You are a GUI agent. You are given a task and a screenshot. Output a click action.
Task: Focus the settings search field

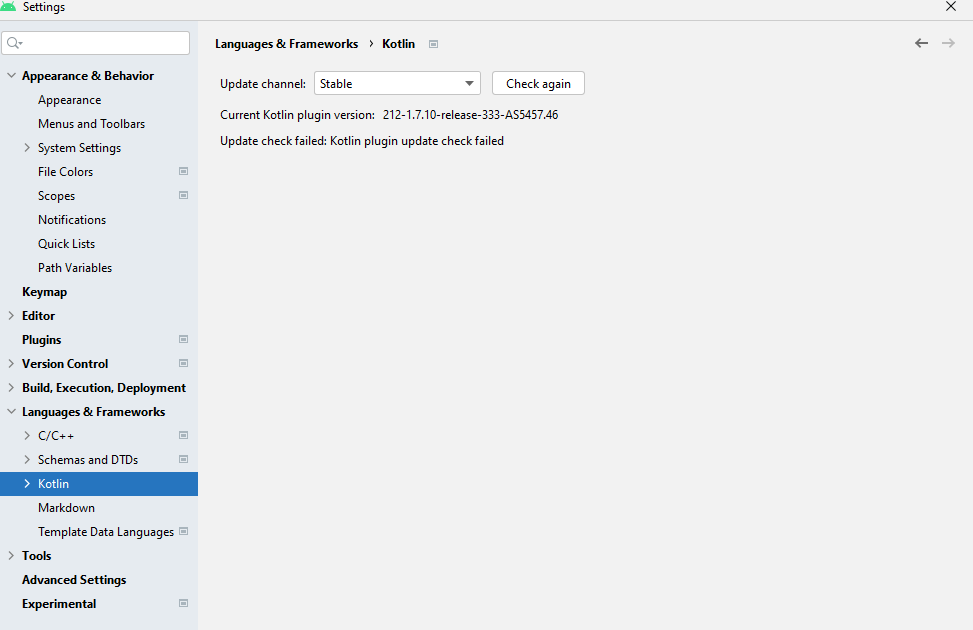pyautogui.click(x=96, y=43)
